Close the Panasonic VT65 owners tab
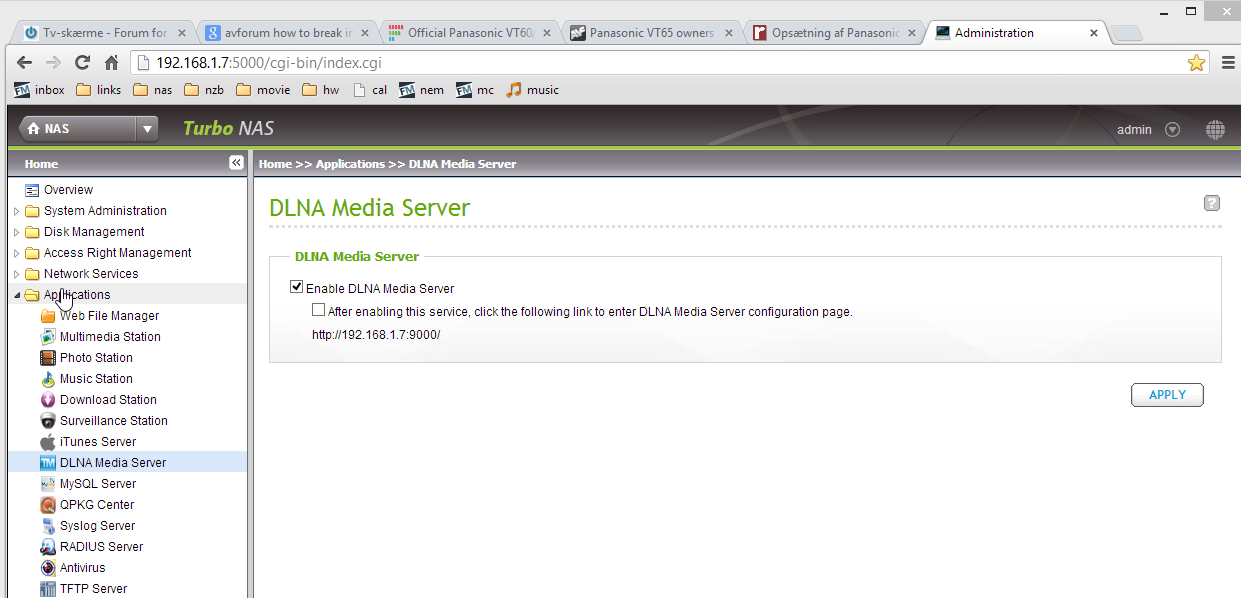Screen dimensions: 1241x598 pos(727,33)
